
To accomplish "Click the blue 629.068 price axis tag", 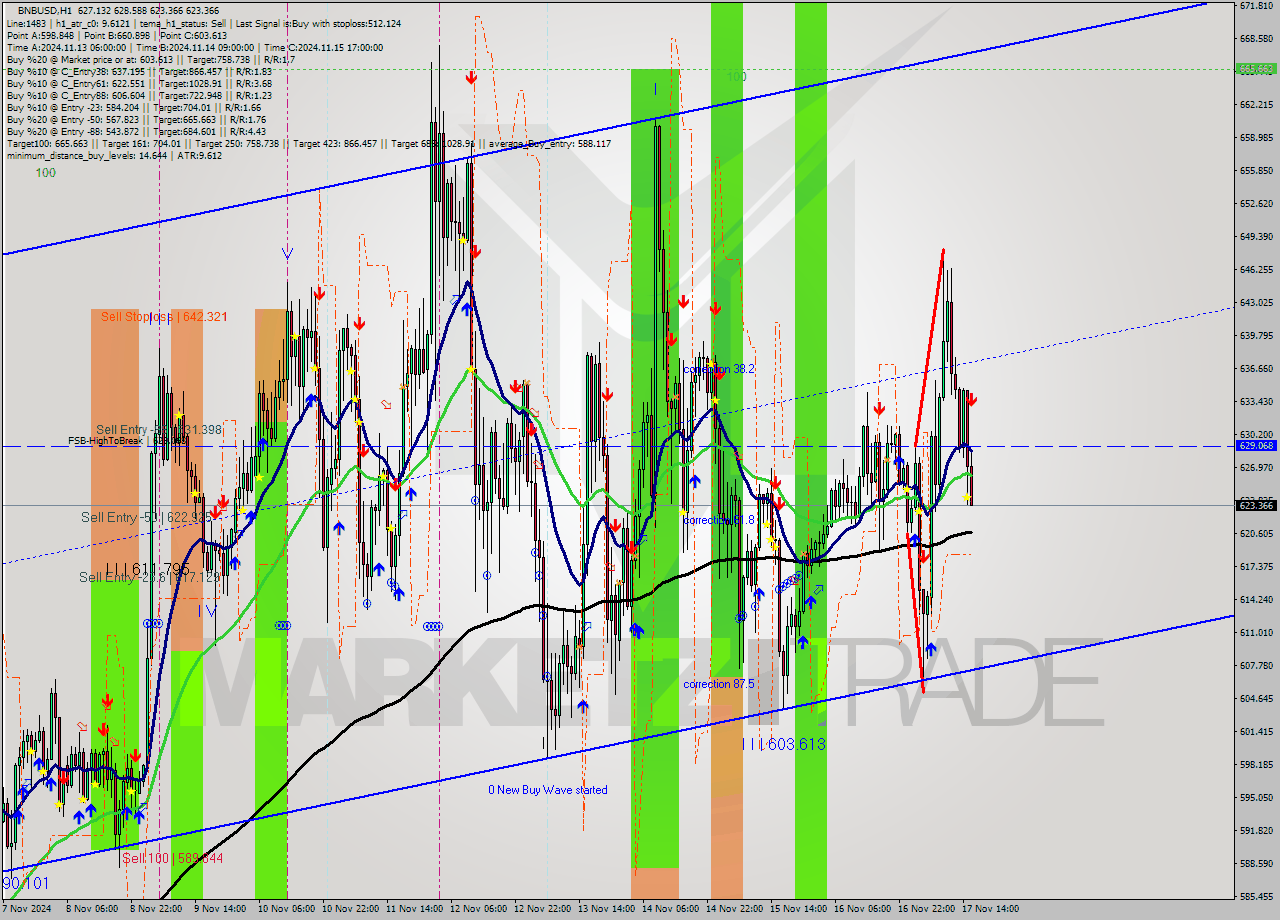I will pos(1256,446).
